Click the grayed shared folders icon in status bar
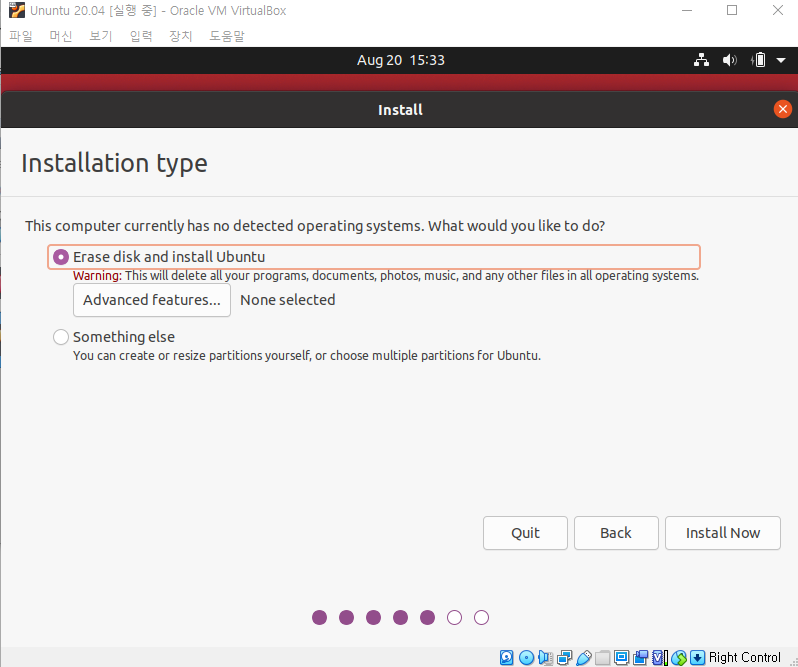The width and height of the screenshot is (798, 667). click(x=603, y=657)
